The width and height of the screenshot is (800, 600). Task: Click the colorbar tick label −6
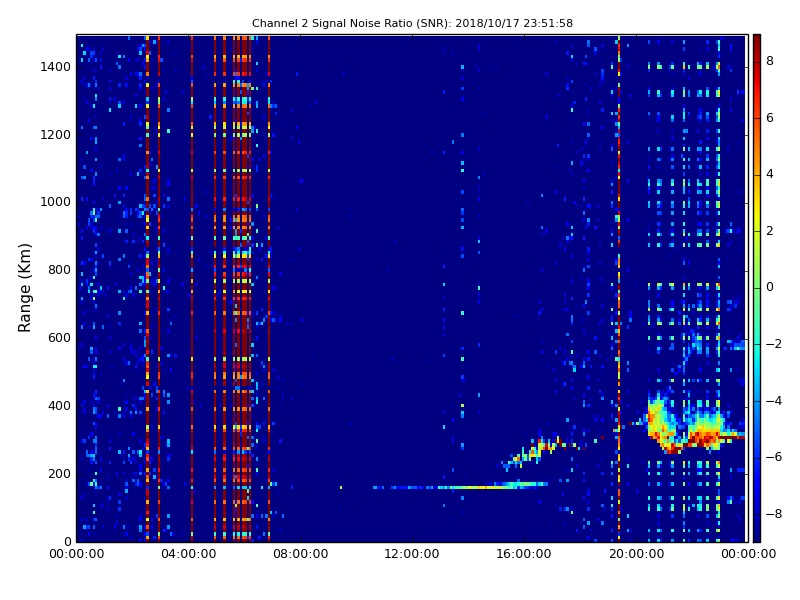point(773,457)
